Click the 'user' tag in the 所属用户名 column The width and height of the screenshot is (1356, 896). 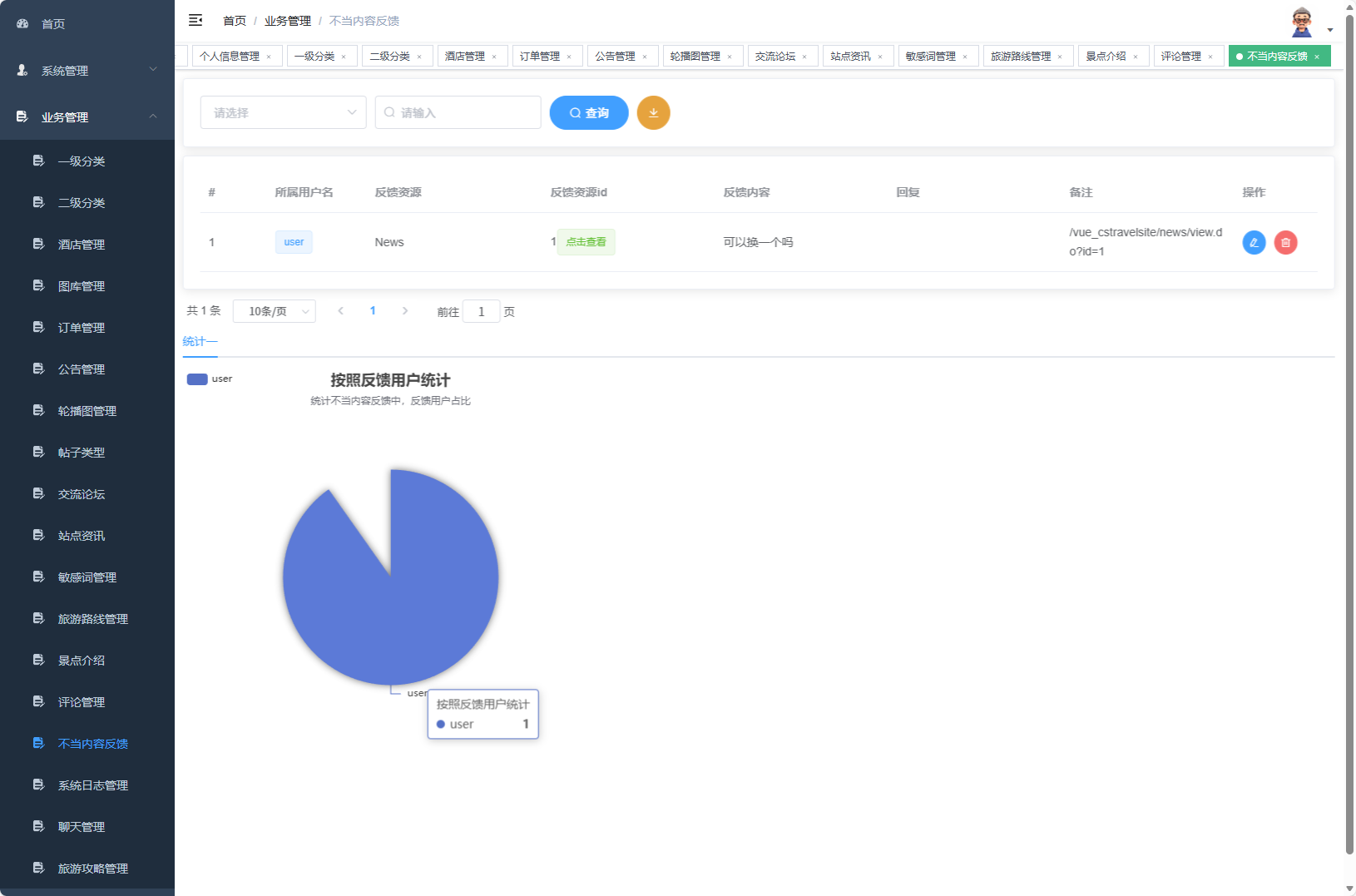click(x=294, y=242)
